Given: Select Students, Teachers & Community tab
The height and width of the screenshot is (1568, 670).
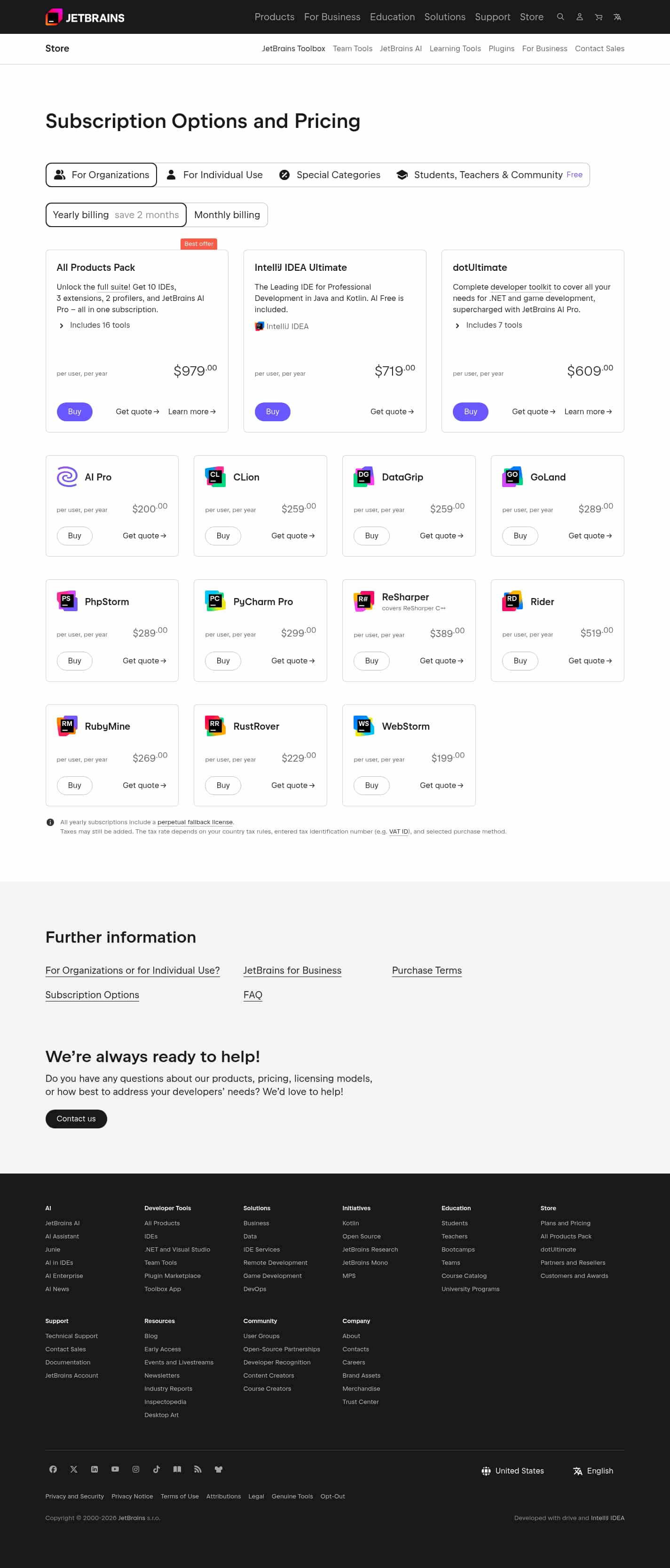Looking at the screenshot, I should (x=489, y=175).
